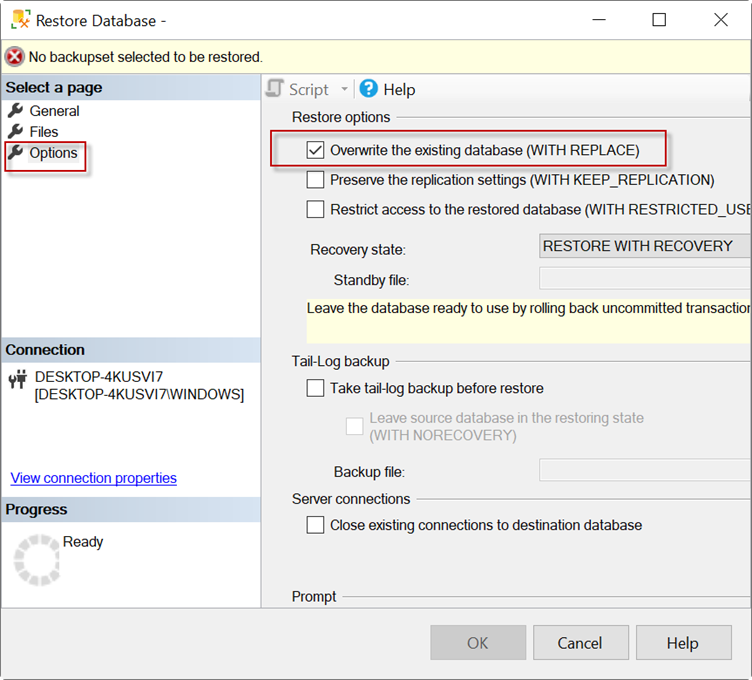Click the blue Help question mark icon
This screenshot has height=680, width=752.
click(368, 89)
